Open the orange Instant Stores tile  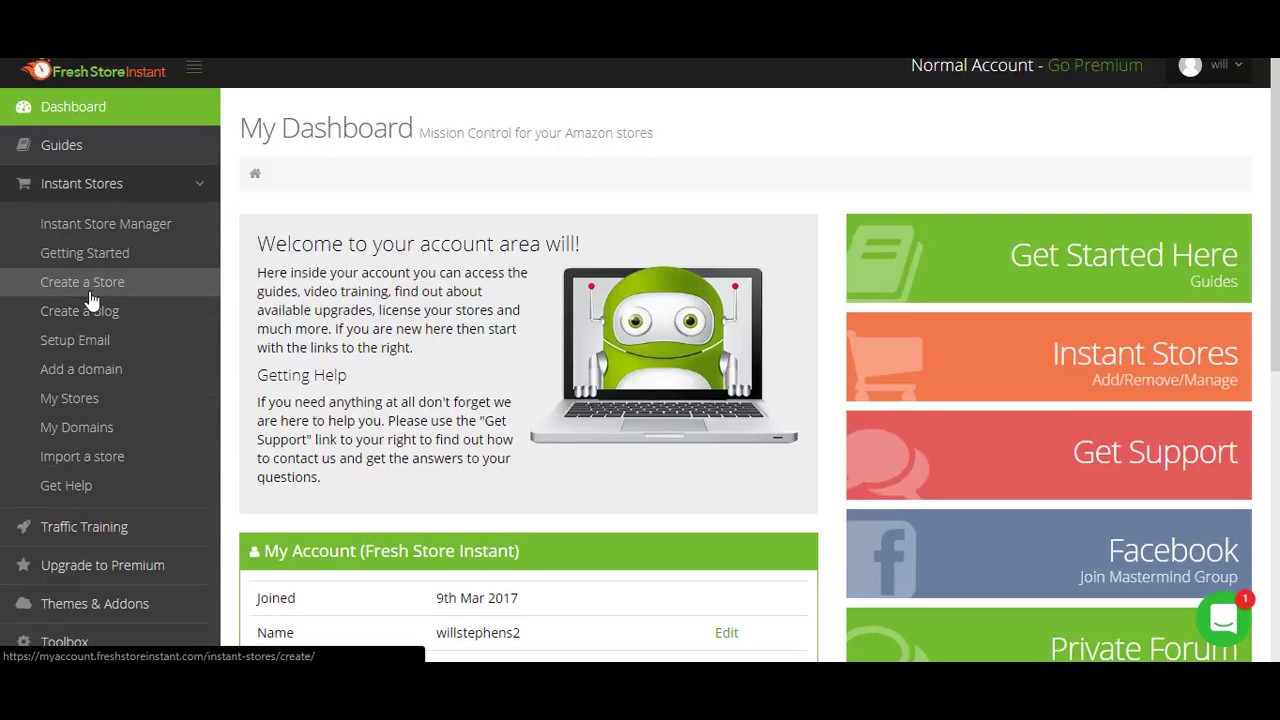tap(1049, 357)
